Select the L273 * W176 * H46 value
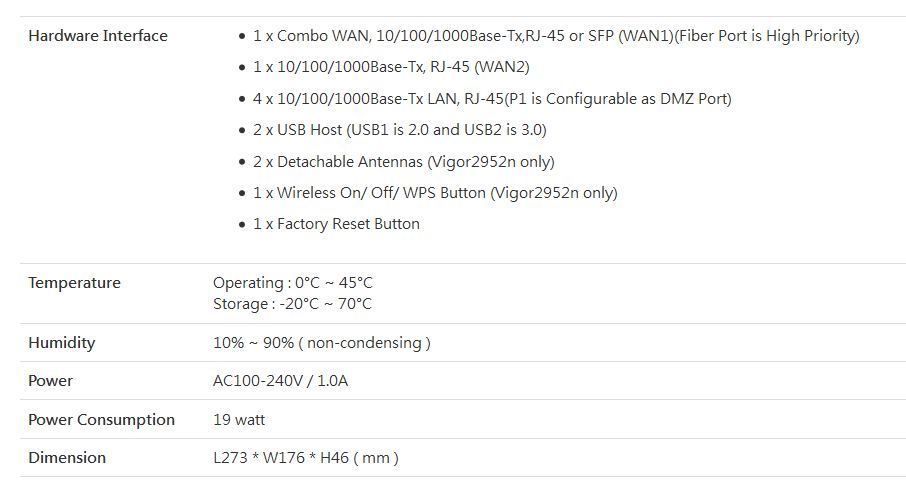906x498 pixels. point(305,458)
